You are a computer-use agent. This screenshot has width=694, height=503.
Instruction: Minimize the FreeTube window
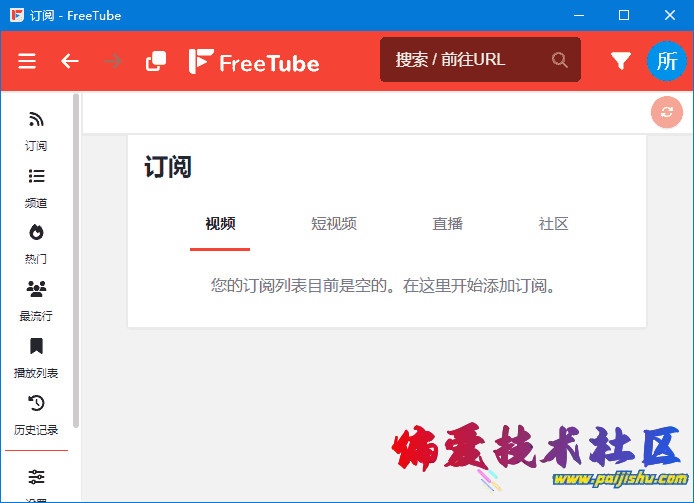click(x=578, y=15)
